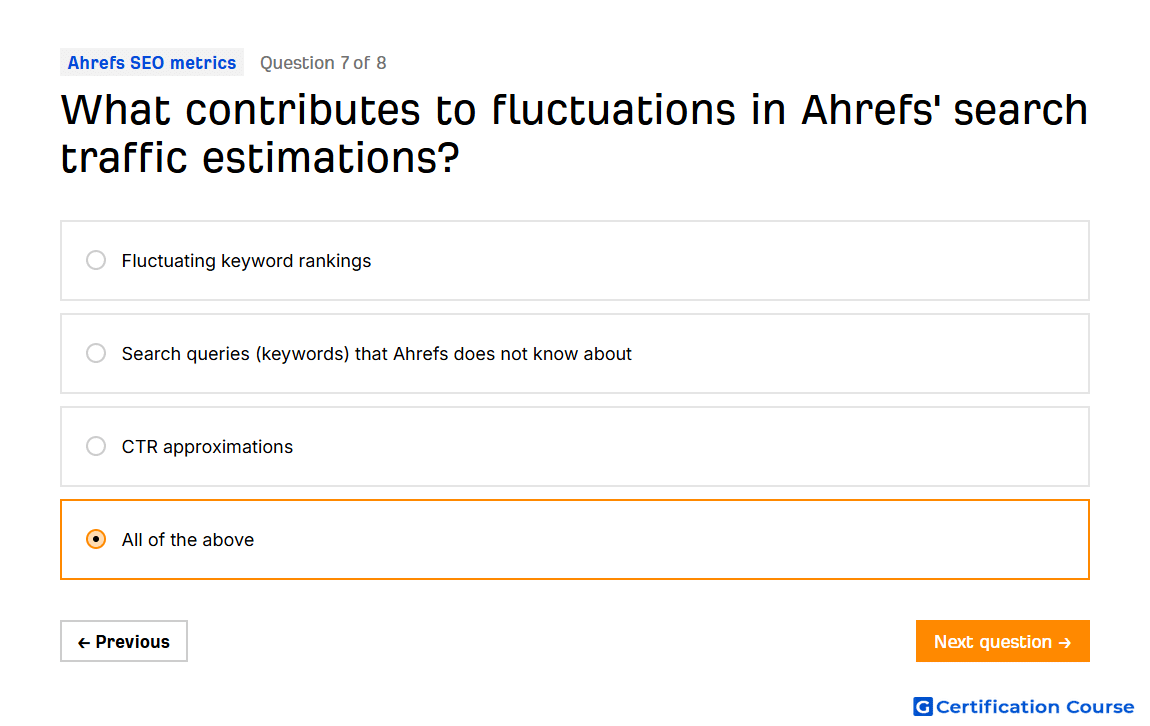Open the Certification Course text link

(x=1035, y=707)
